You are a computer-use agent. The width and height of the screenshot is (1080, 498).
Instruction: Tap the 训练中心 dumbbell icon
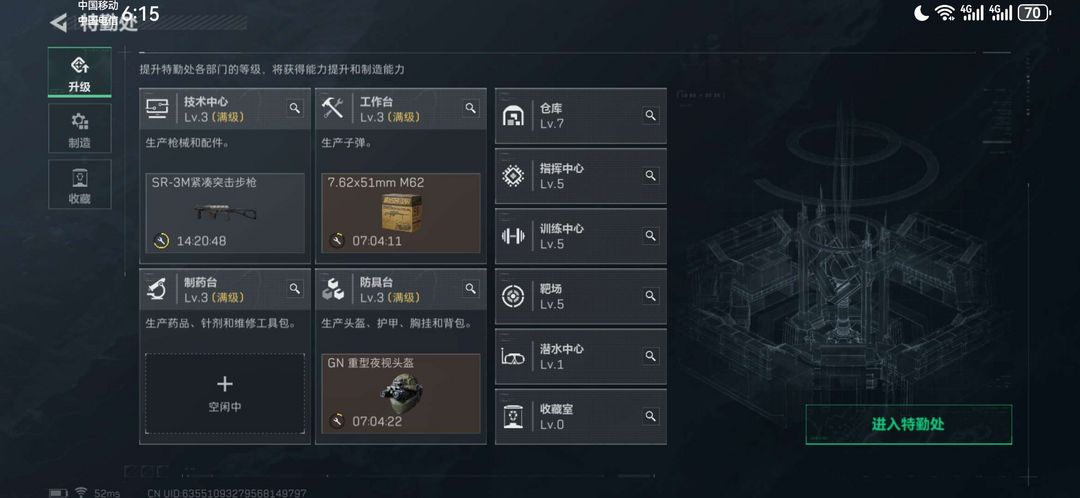(x=513, y=236)
